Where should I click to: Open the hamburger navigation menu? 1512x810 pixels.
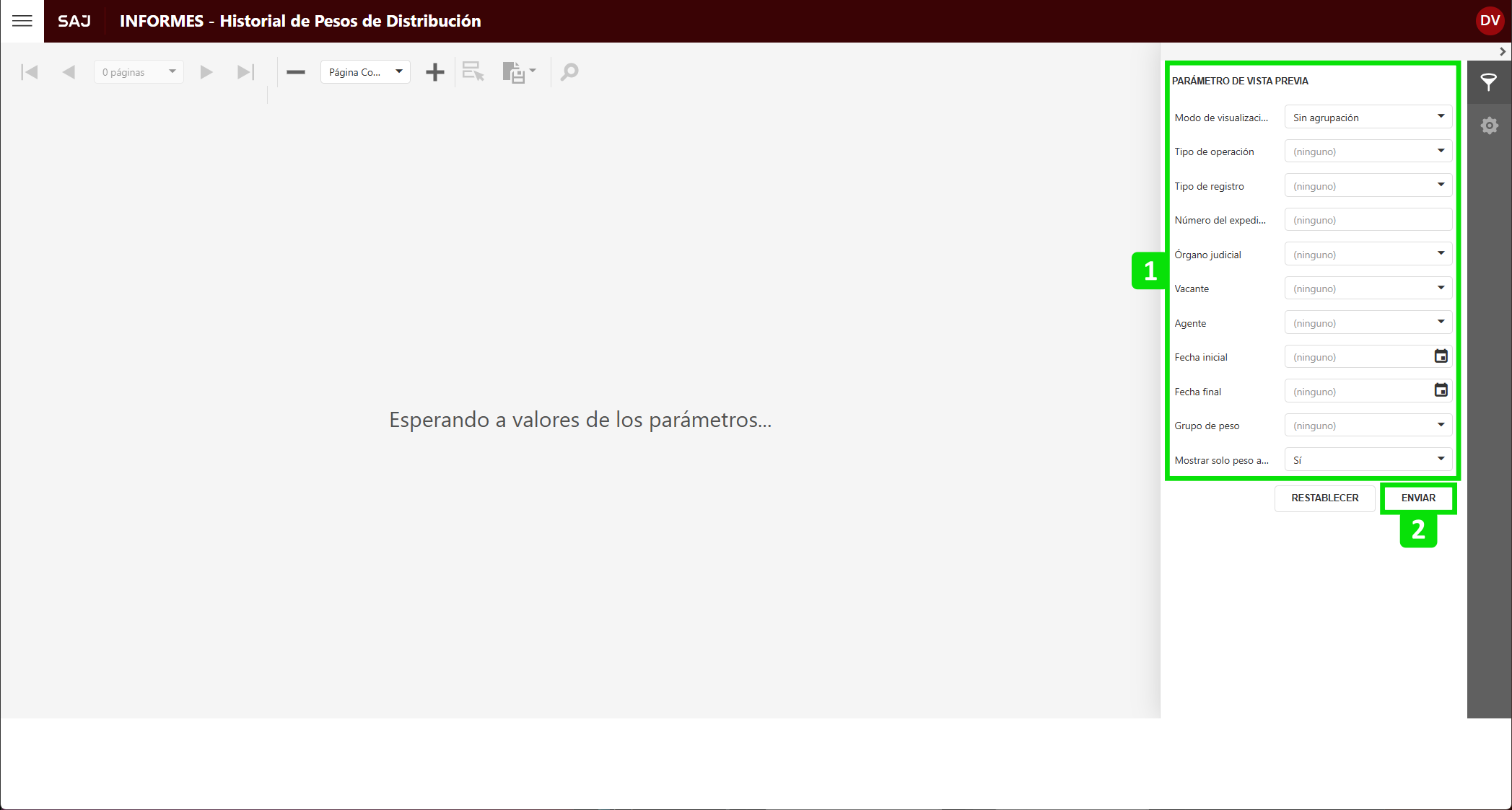tap(22, 21)
